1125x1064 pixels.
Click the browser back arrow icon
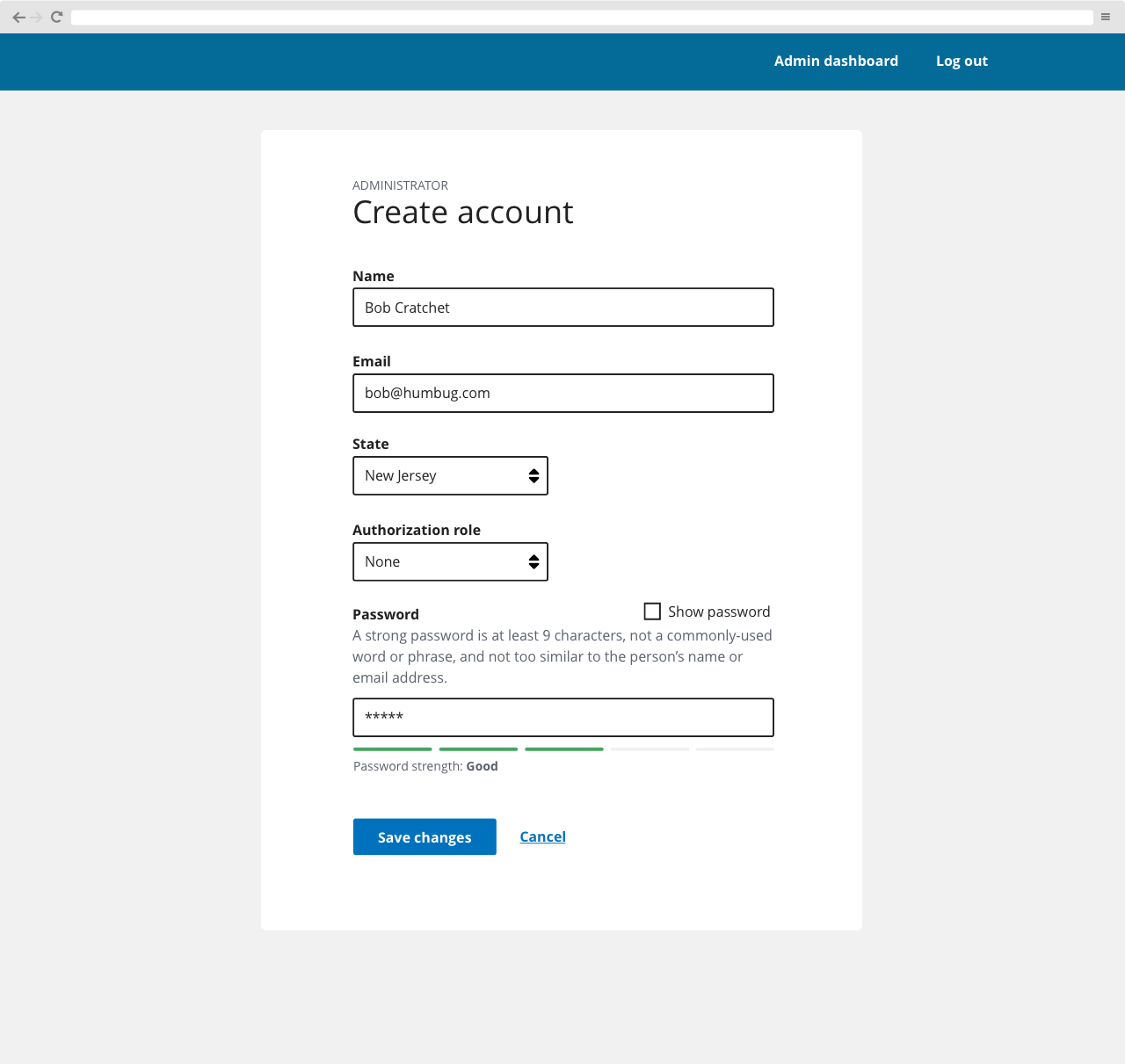tap(19, 16)
